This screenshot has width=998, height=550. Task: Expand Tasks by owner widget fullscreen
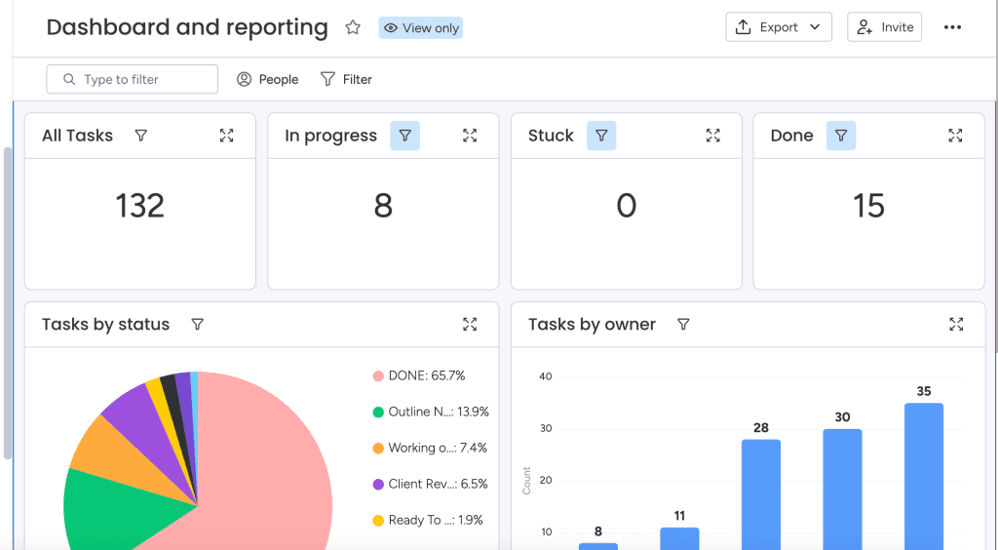coord(956,325)
